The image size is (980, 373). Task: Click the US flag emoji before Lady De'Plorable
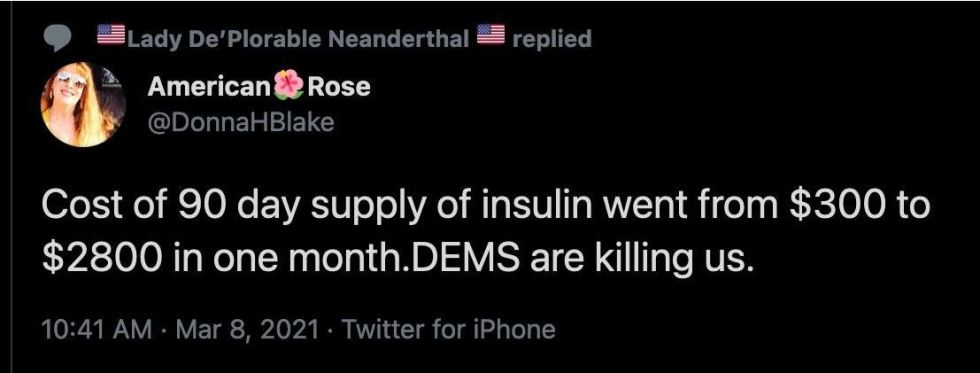(111, 34)
